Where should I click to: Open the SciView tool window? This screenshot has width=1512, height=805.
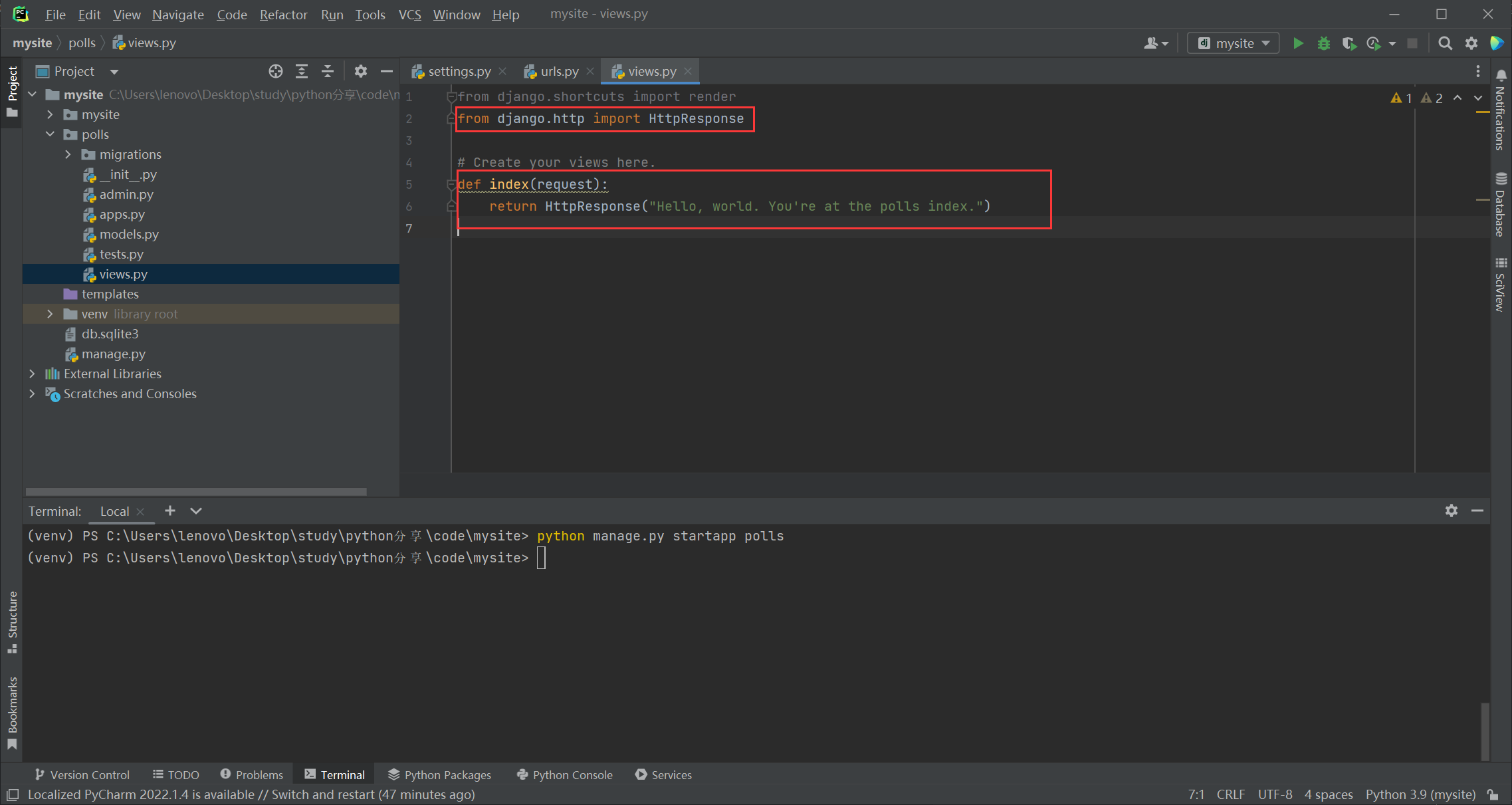[1501, 285]
